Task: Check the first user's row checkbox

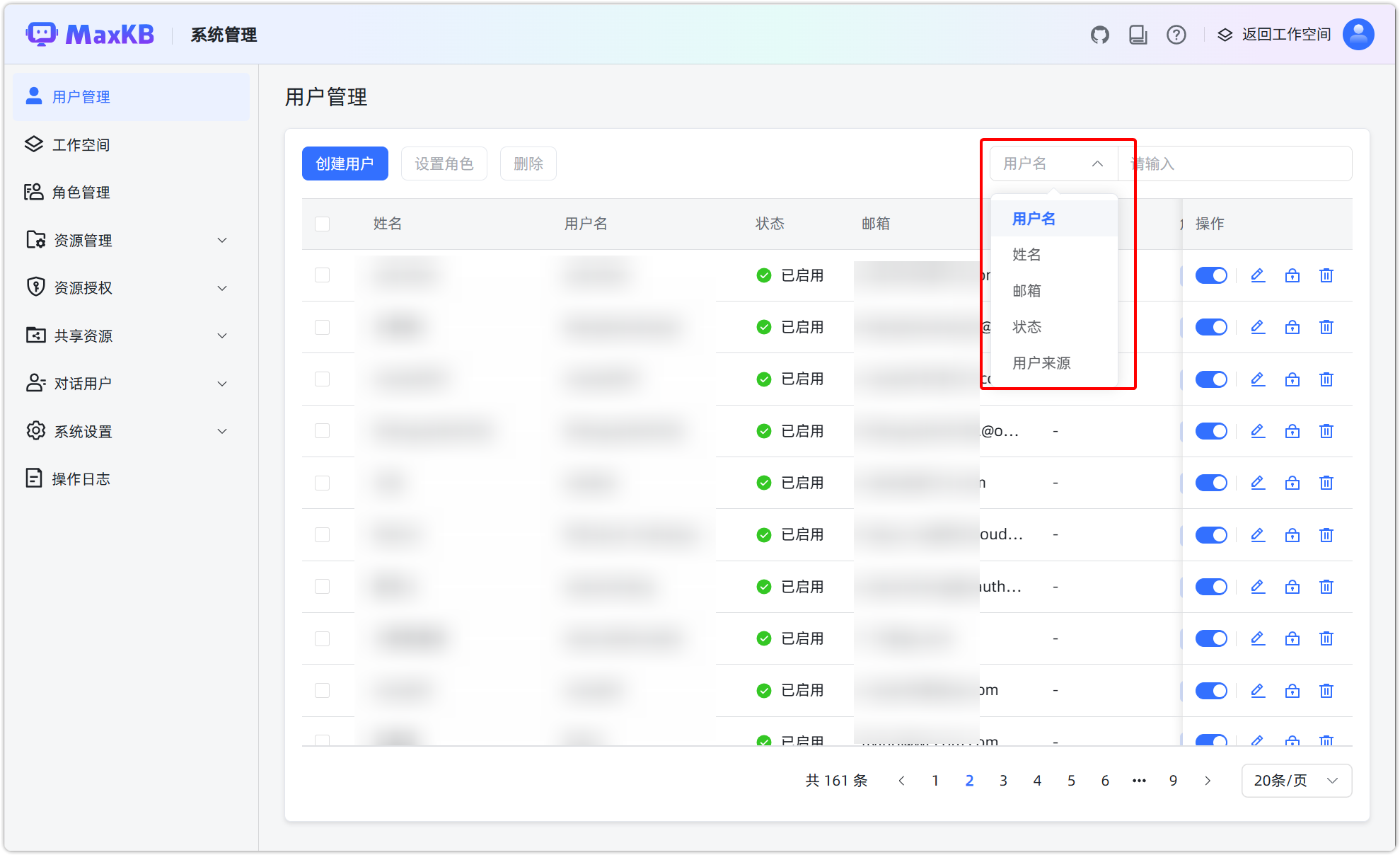Action: tap(322, 275)
